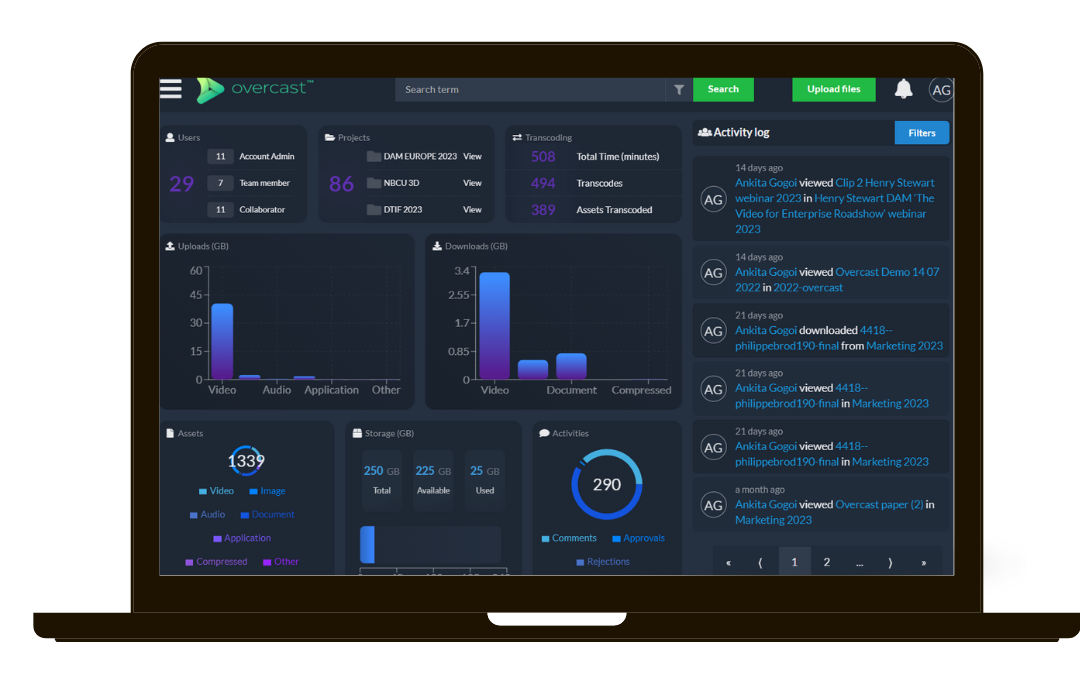Click the AG avatar beside Overcast Demo entry
The height and width of the screenshot is (675, 1080).
point(713,273)
